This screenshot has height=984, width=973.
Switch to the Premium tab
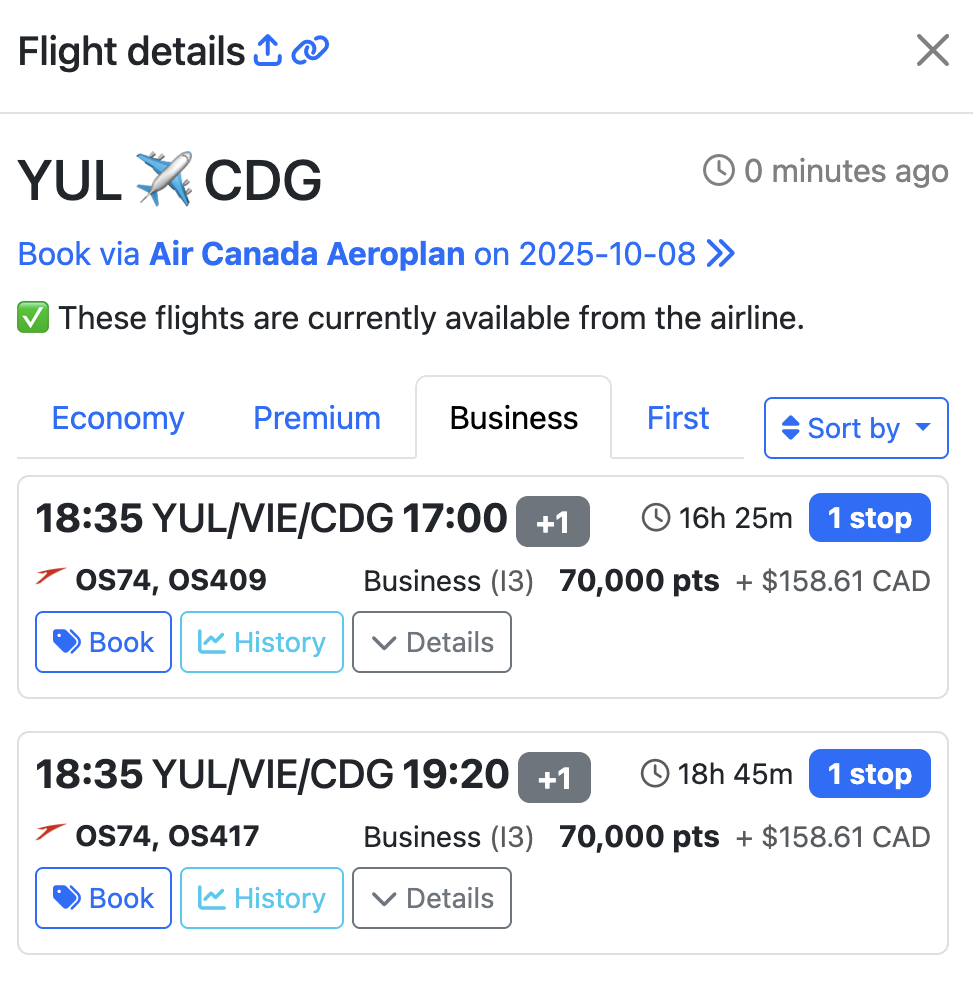point(317,418)
